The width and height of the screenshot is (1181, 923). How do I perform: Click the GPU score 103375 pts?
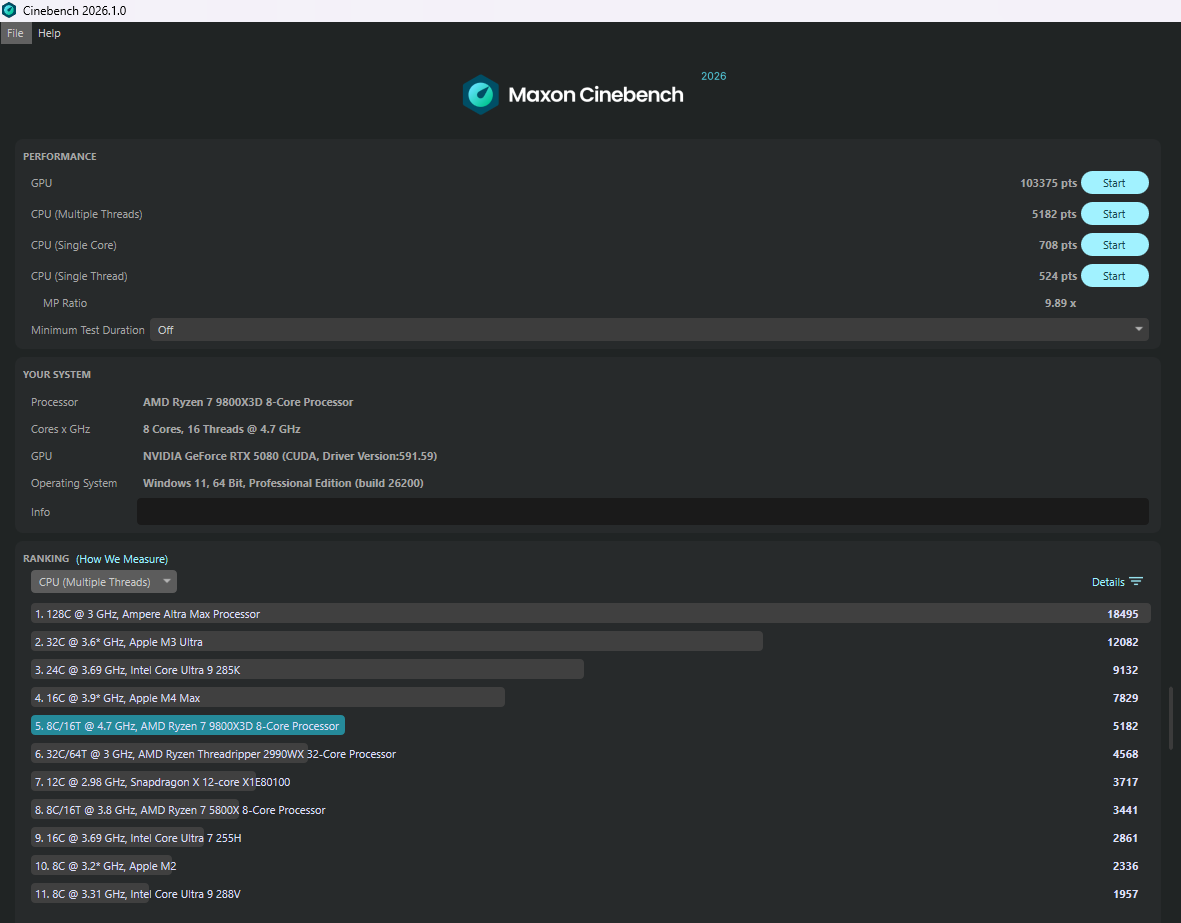click(x=1048, y=183)
